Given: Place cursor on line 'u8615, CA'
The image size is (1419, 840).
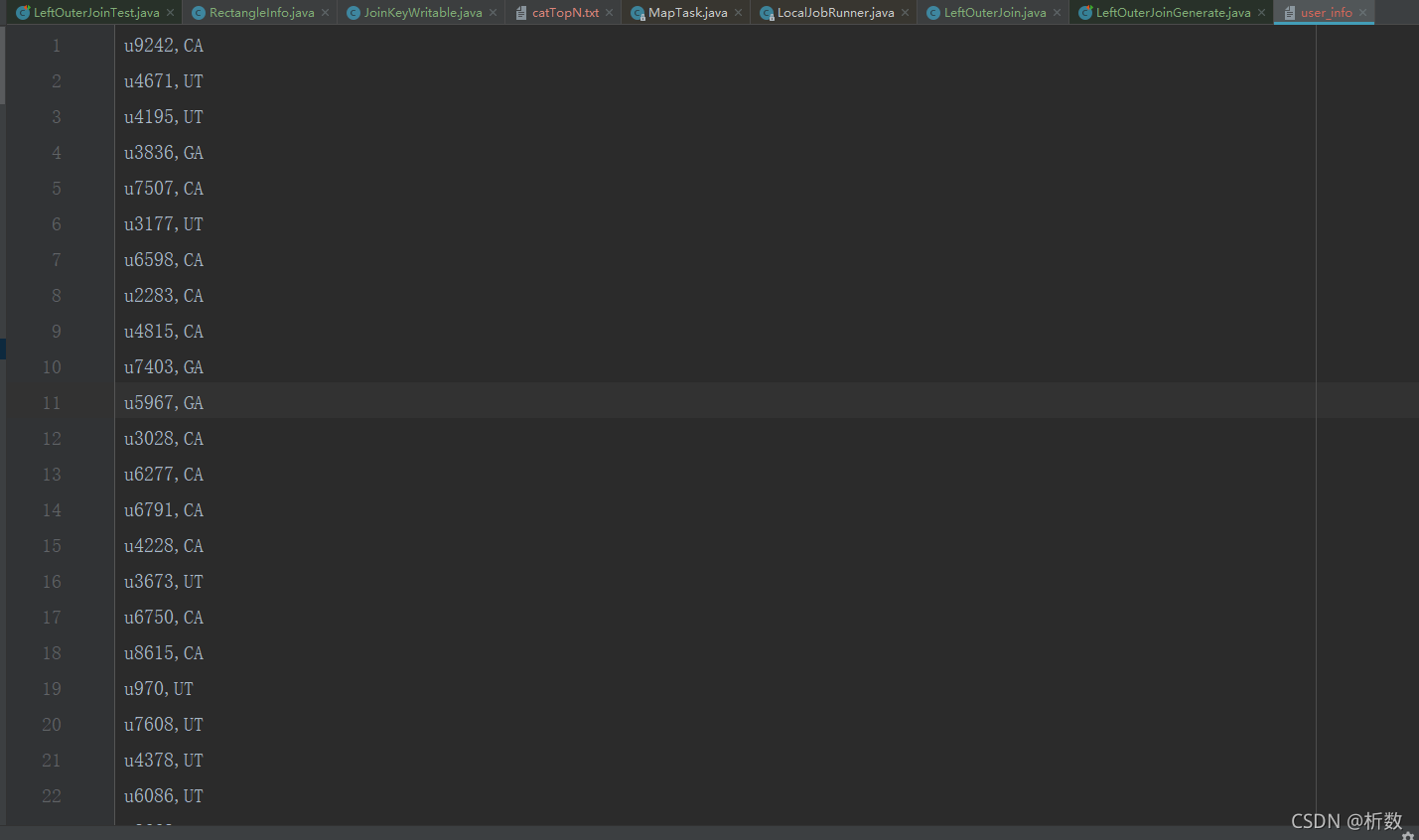Looking at the screenshot, I should click(x=164, y=653).
